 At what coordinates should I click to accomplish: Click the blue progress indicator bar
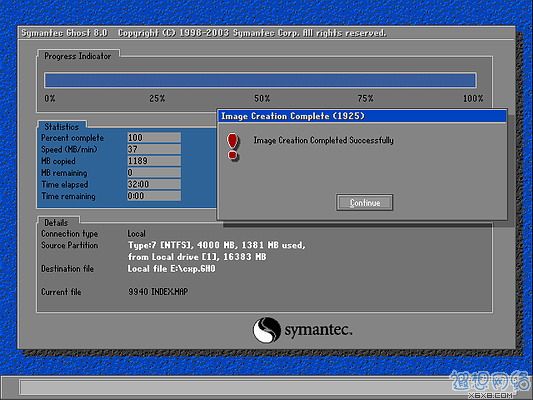(x=260, y=80)
